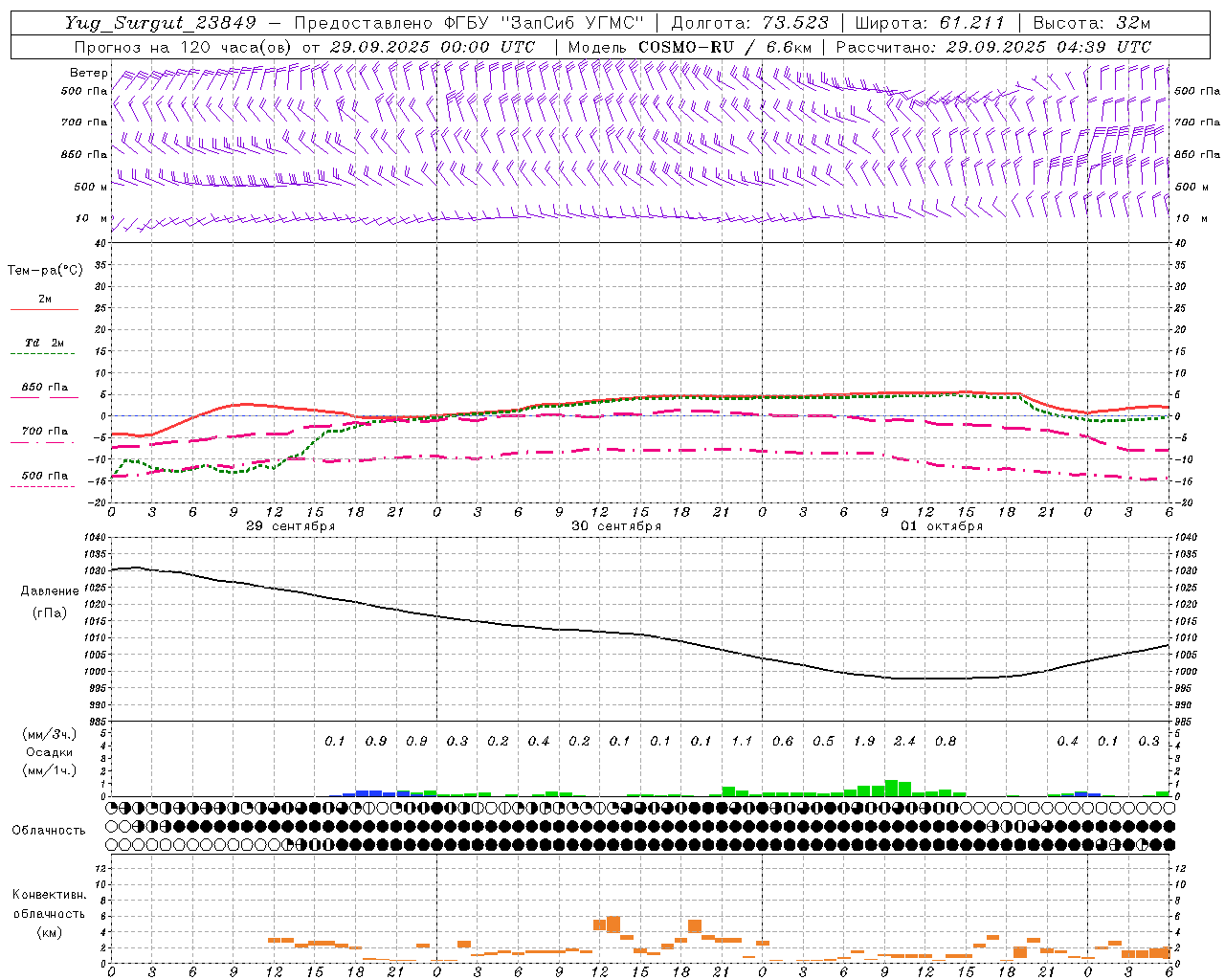Select the text 'Предоставлено ФГБУ "ЗапСиб УГМС"'
Image resolution: width=1225 pixels, height=980 pixels.
pyautogui.click(x=469, y=23)
